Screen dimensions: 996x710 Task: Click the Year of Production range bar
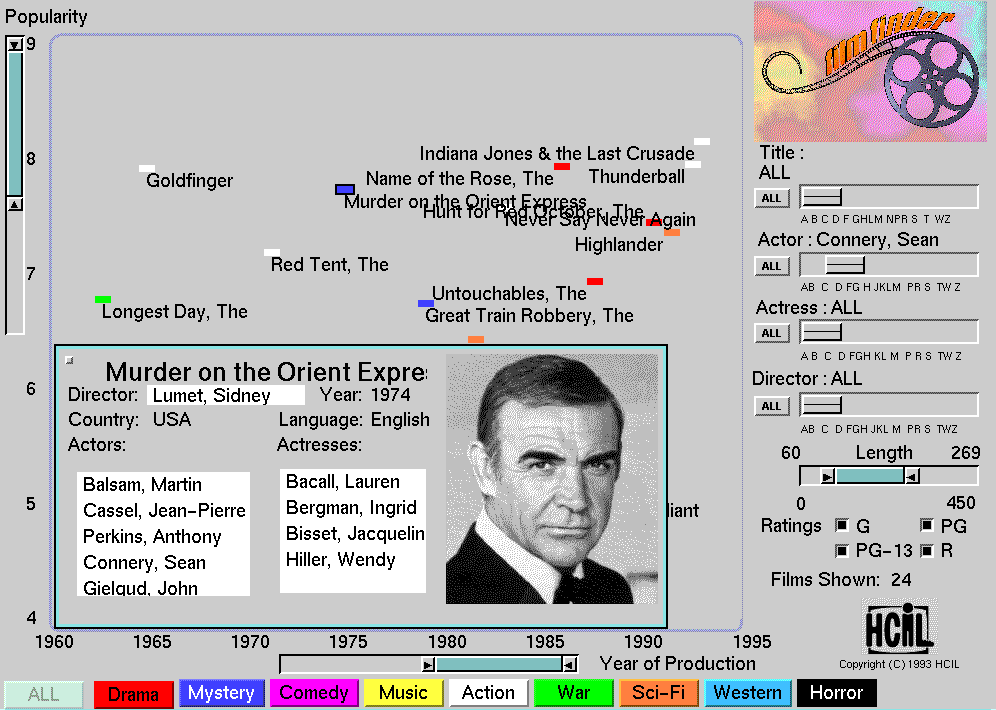click(499, 664)
